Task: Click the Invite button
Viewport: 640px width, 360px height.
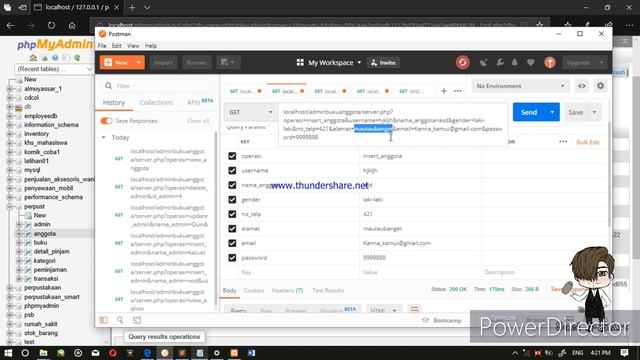Action: (383, 62)
